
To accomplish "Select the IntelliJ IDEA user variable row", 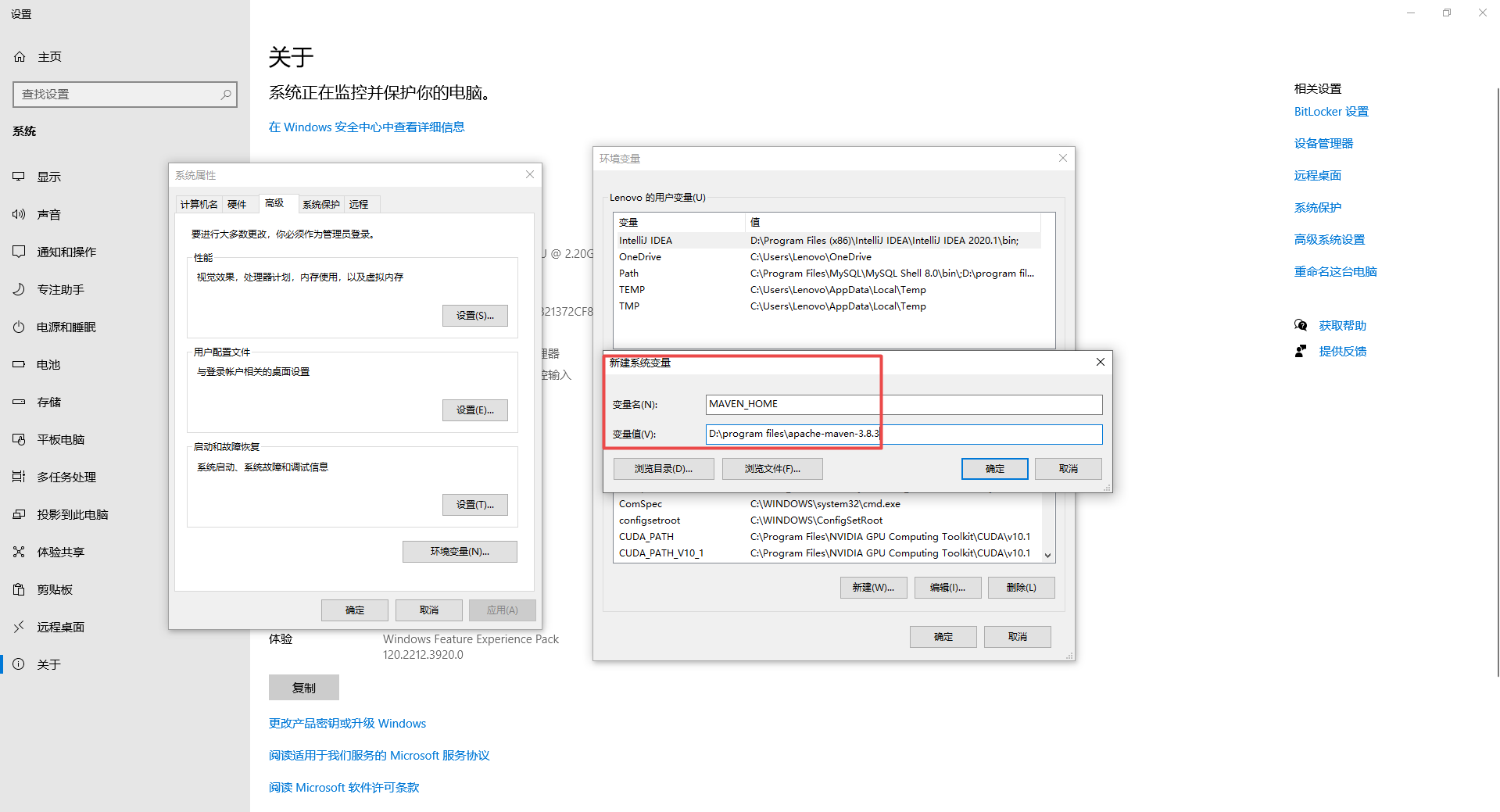I will coord(828,241).
